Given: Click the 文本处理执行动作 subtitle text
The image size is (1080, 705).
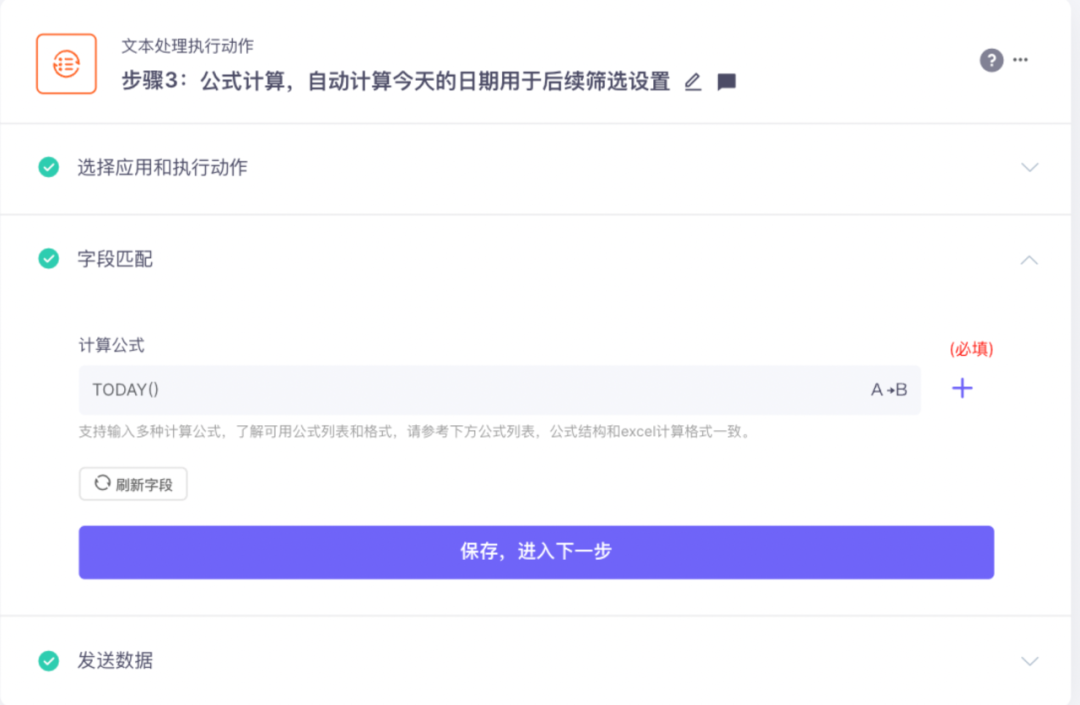Looking at the screenshot, I should tap(187, 46).
